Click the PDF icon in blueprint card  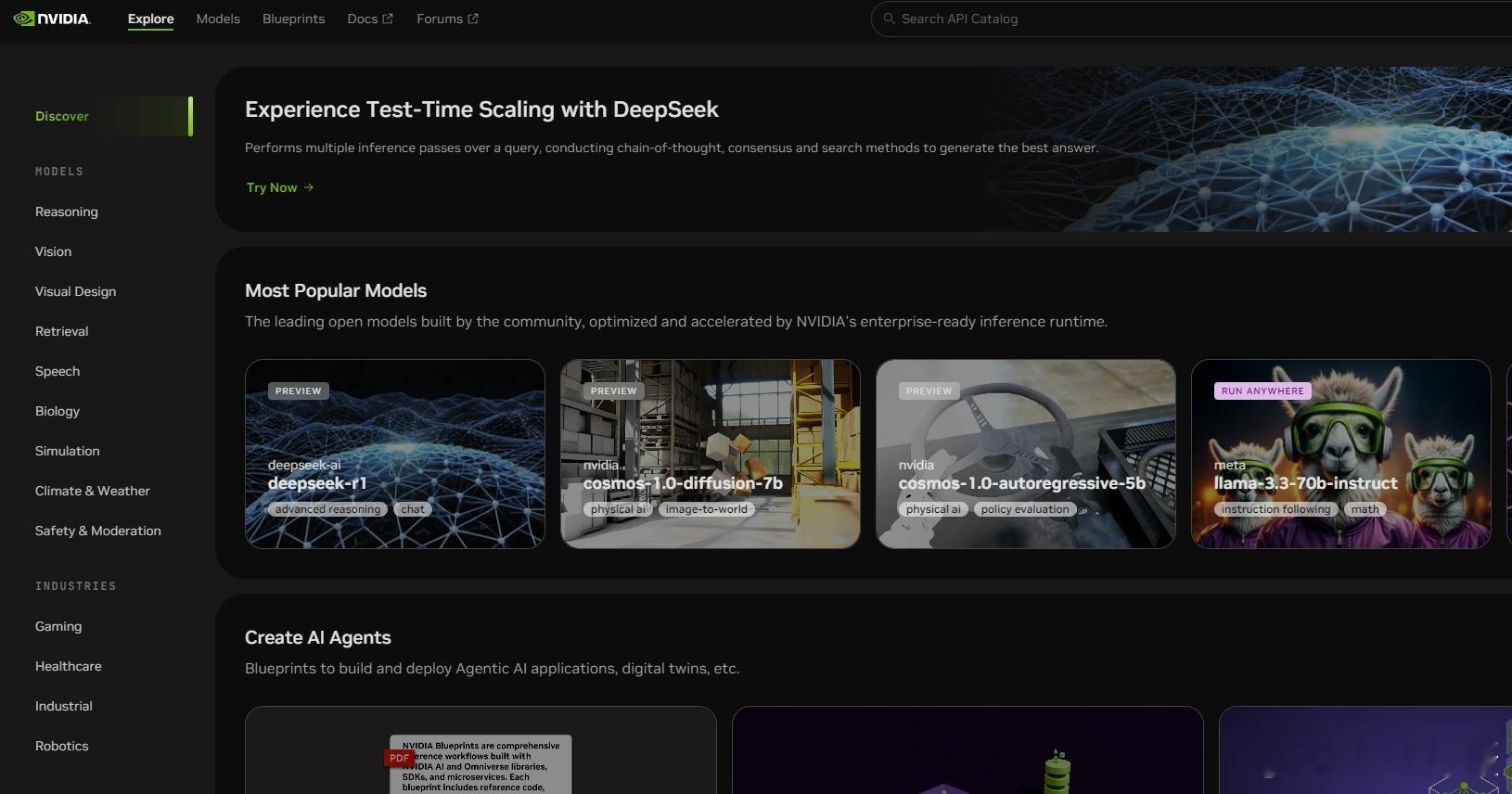coord(399,758)
